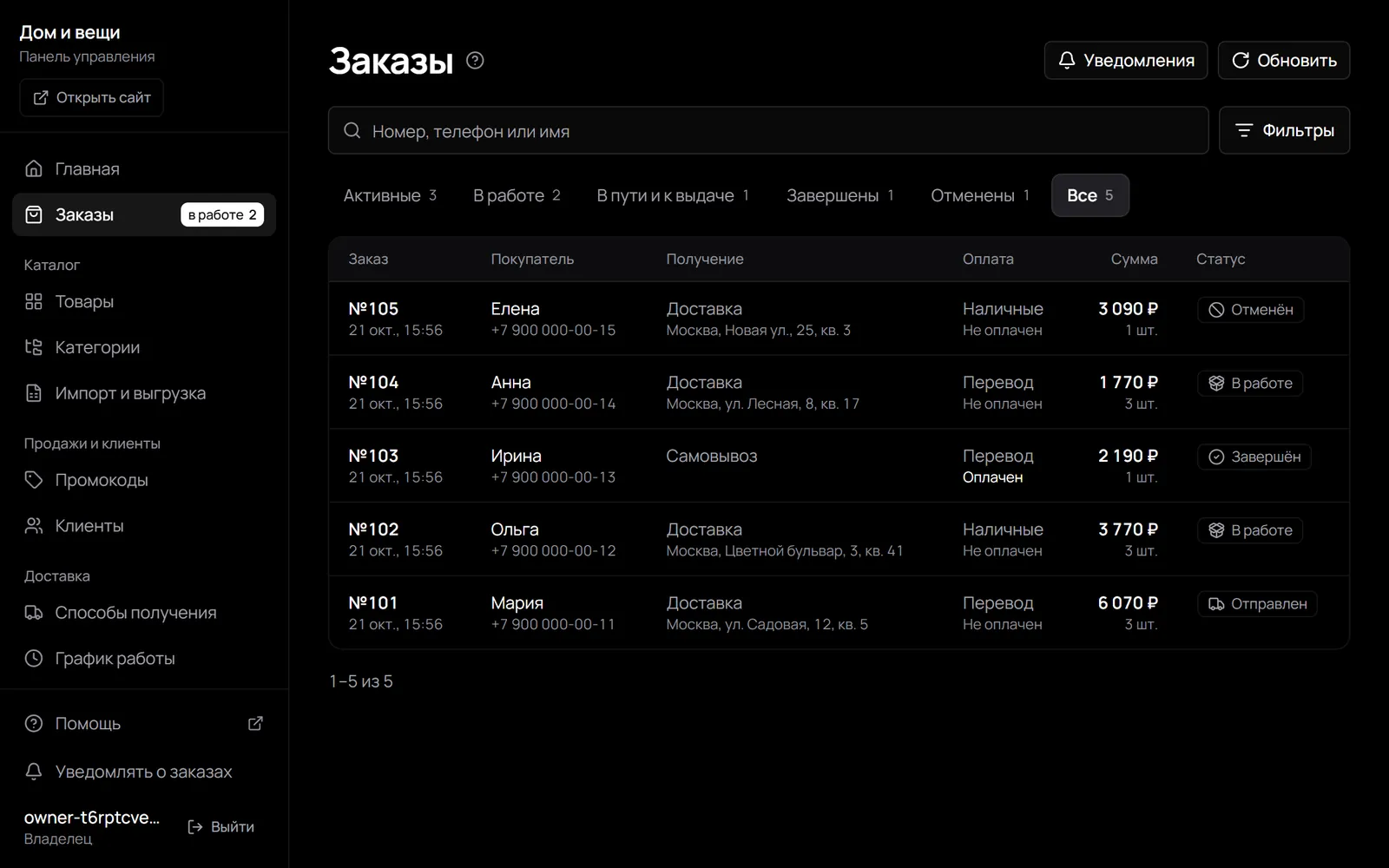The height and width of the screenshot is (868, 1389).
Task: Click the refresh icon in Обновить button
Action: pyautogui.click(x=1241, y=60)
